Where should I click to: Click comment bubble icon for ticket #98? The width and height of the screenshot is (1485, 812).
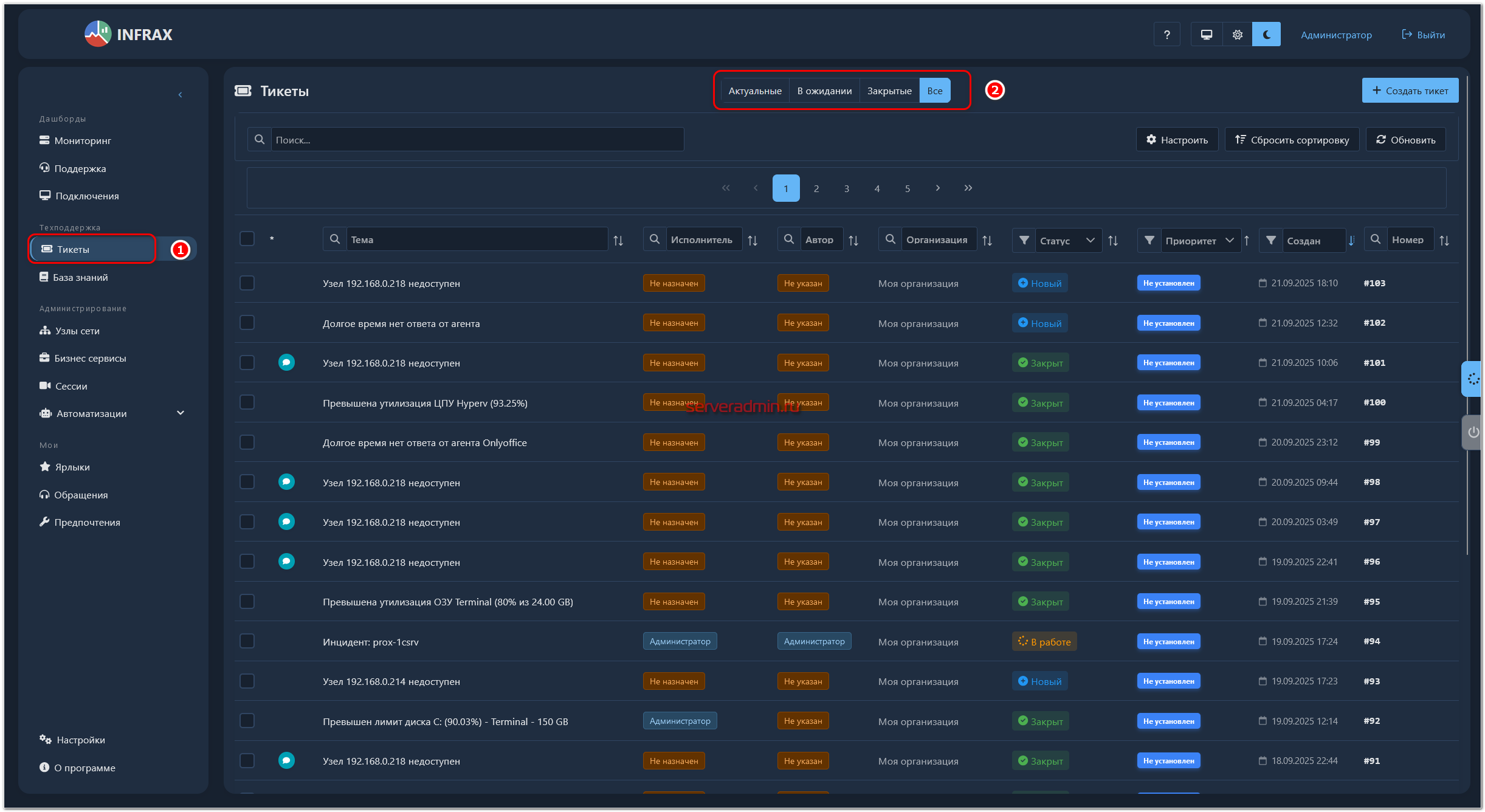pos(286,482)
